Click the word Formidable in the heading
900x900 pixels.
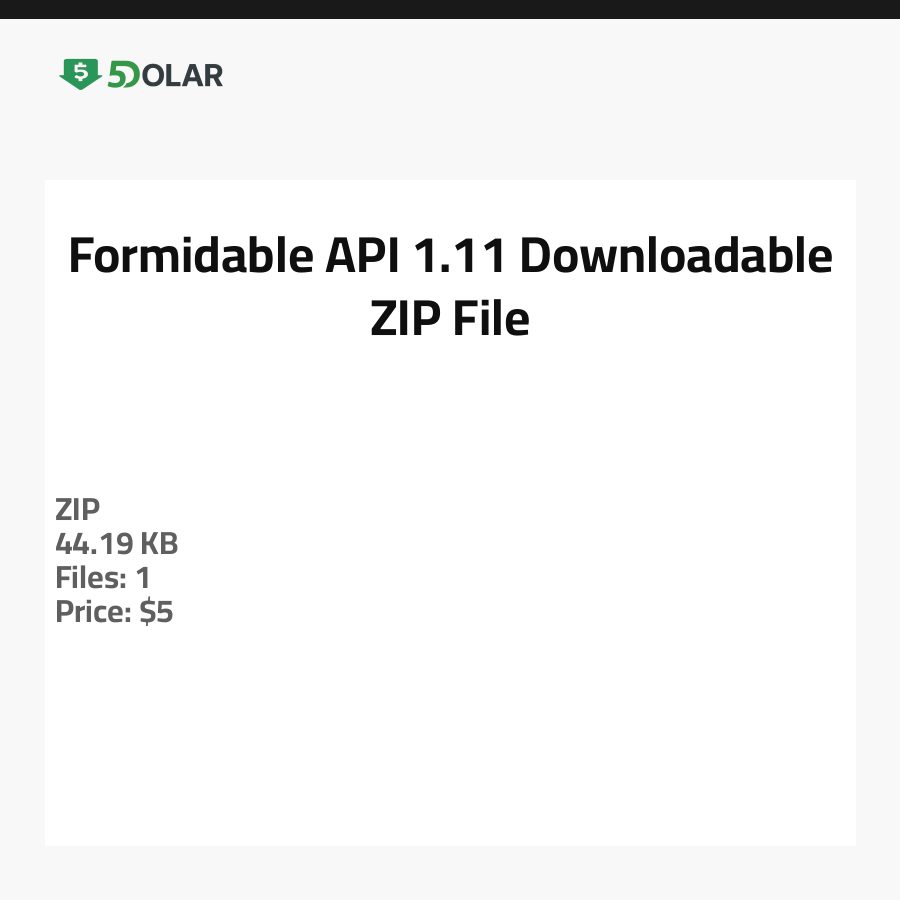tap(190, 257)
